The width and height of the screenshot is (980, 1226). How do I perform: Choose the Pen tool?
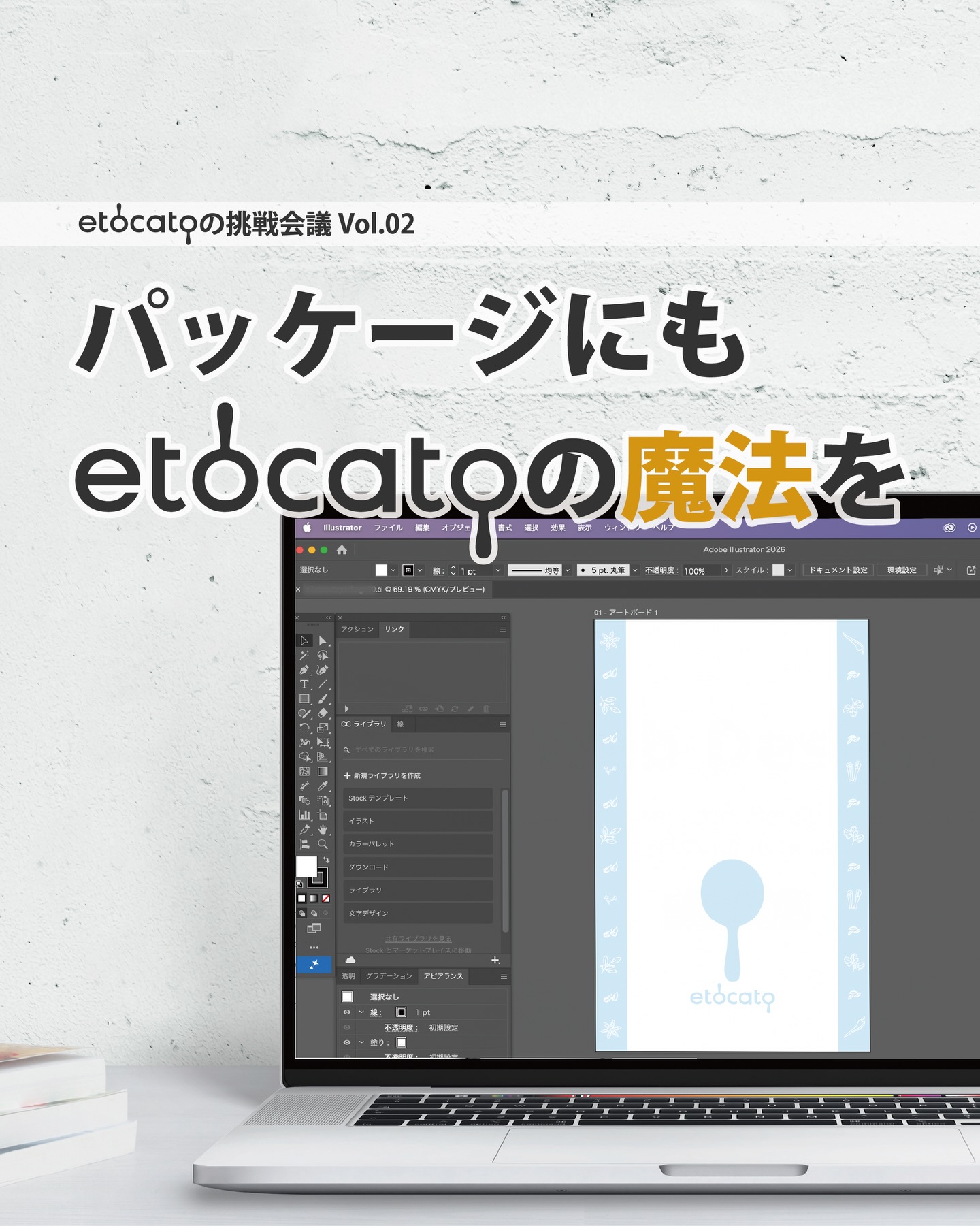(x=304, y=670)
